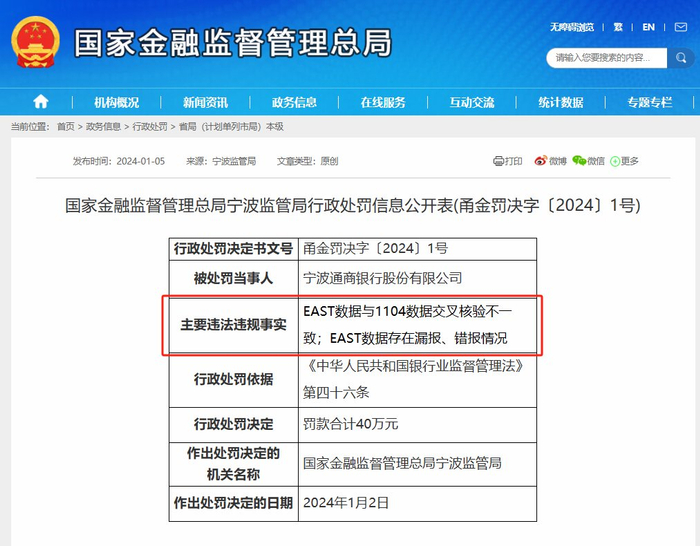The height and width of the screenshot is (546, 700).
Task: Click the violation facts cell about EAST数据
Action: coord(417,325)
